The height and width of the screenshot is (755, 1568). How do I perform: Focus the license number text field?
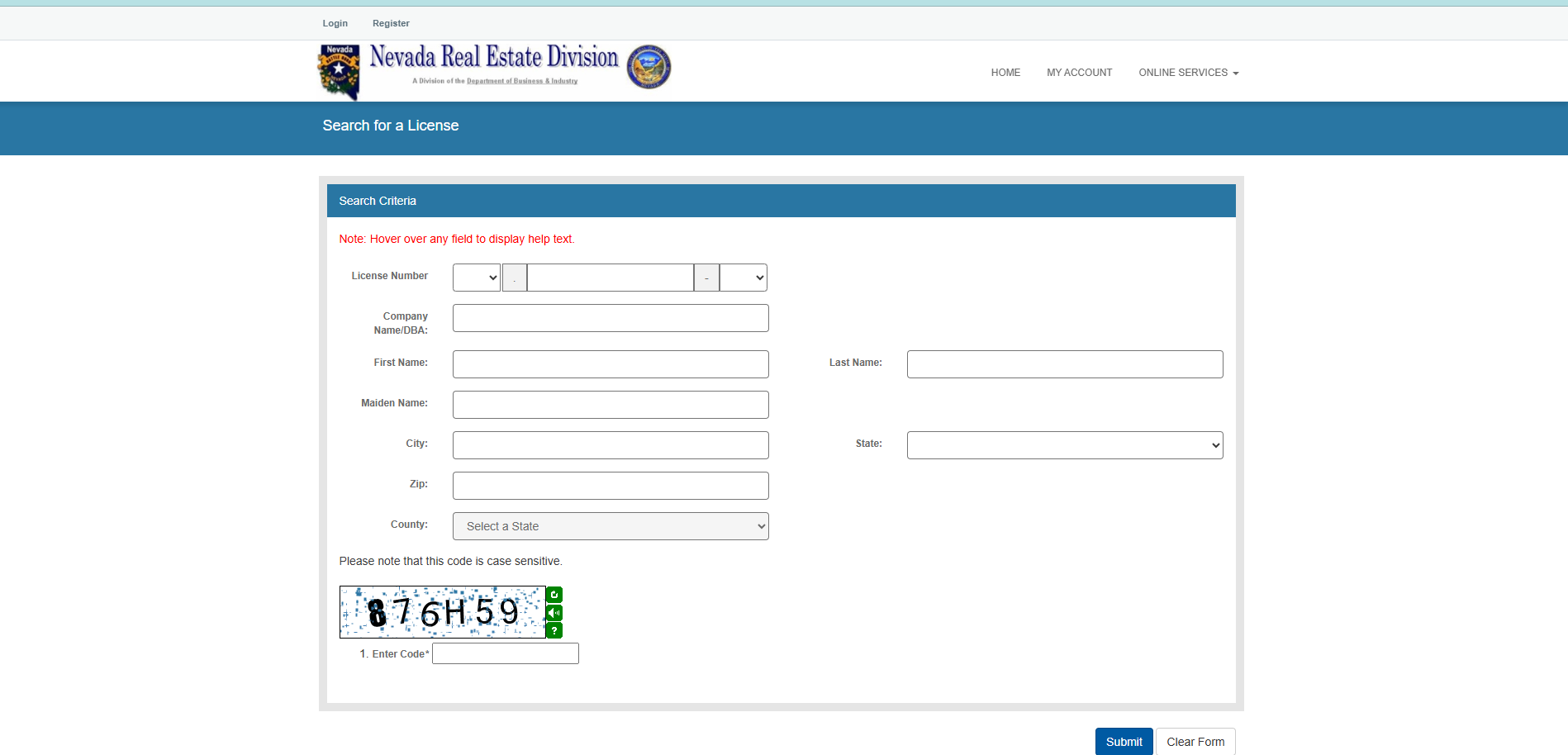coord(611,278)
